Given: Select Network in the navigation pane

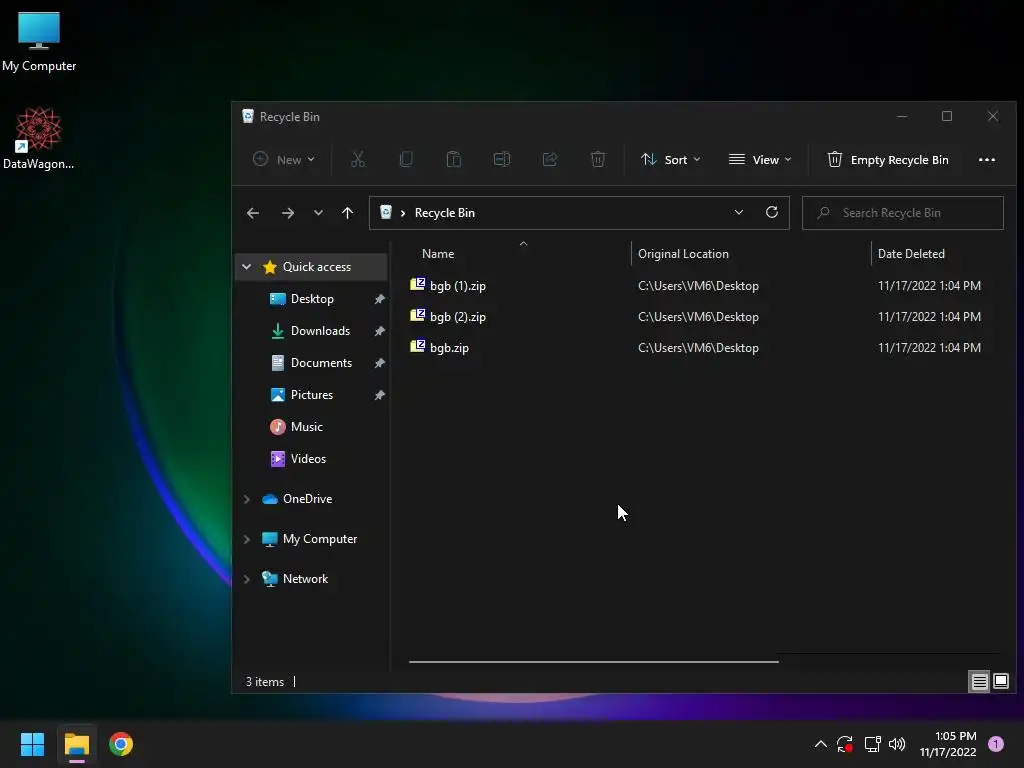Looking at the screenshot, I should click(305, 579).
